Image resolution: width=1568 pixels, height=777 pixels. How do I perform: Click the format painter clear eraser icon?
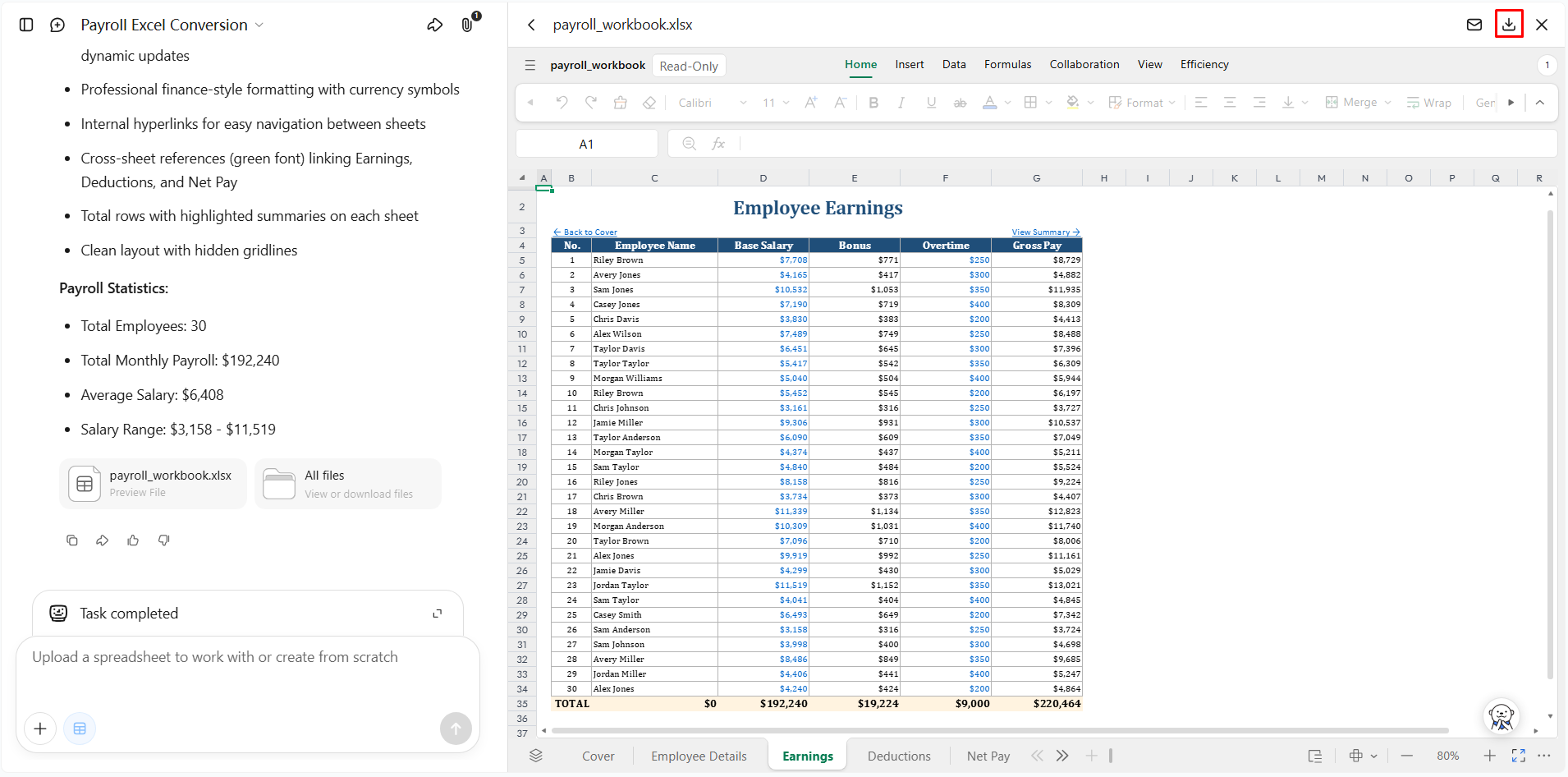649,103
